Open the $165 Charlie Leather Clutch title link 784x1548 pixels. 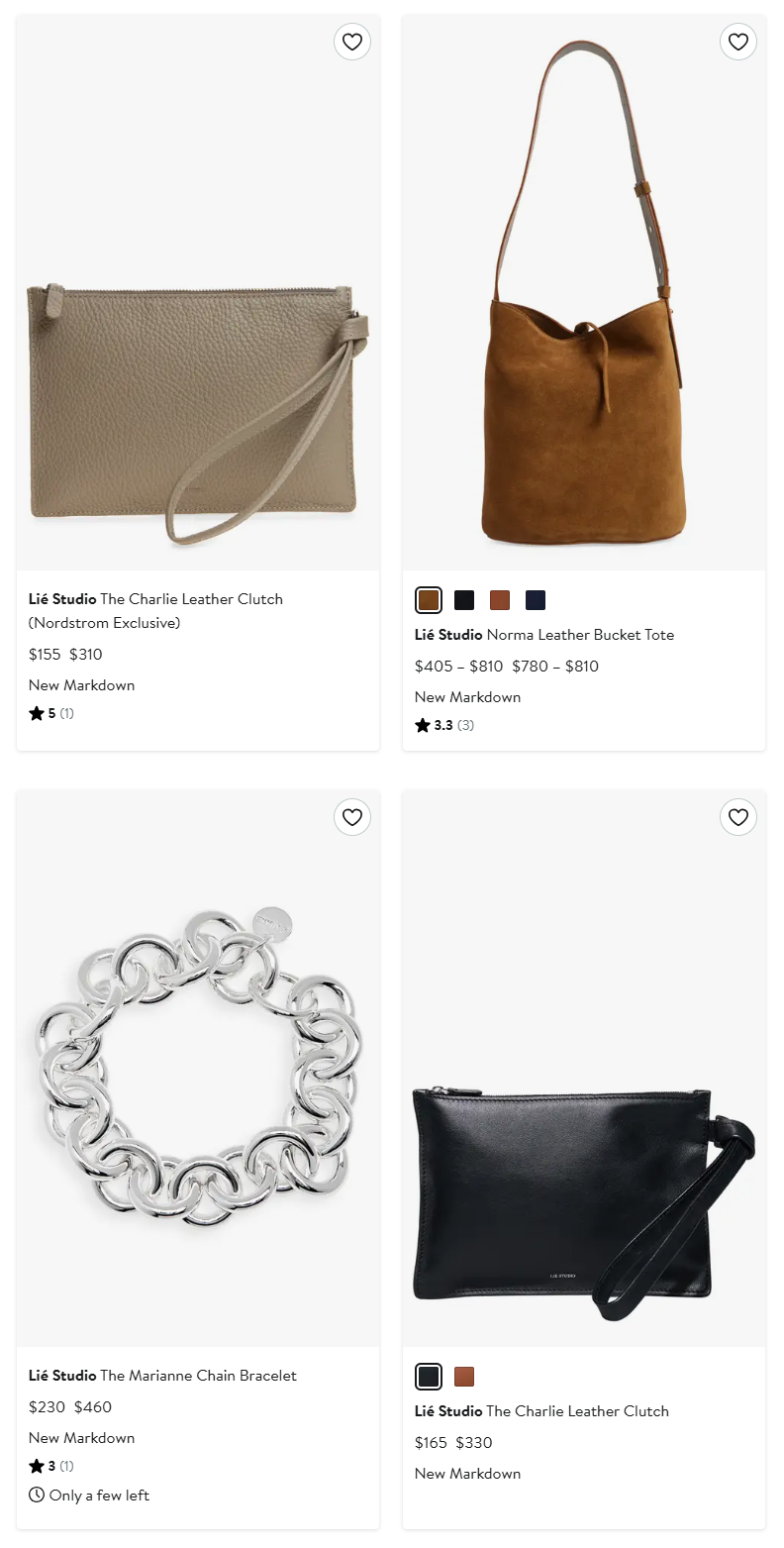[x=541, y=1411]
